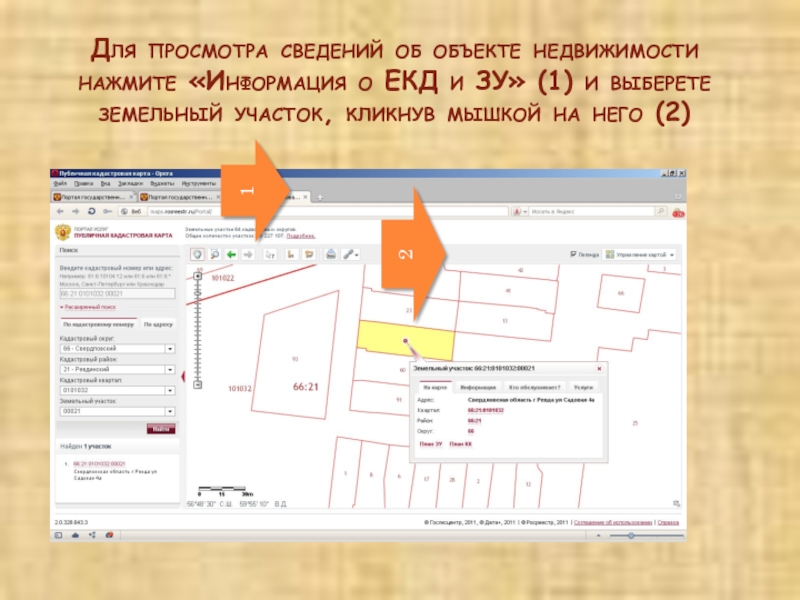800x600 pixels.
Task: Collapse Расширенный поиск section
Action: coord(88,307)
